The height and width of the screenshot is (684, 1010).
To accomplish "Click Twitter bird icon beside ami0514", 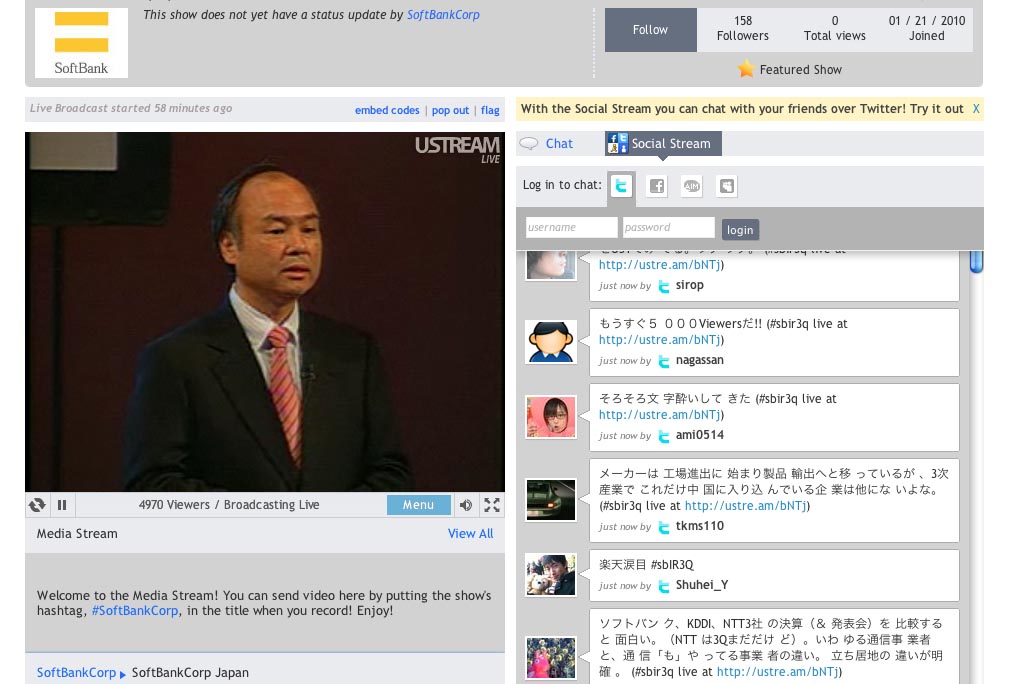I will (x=663, y=436).
